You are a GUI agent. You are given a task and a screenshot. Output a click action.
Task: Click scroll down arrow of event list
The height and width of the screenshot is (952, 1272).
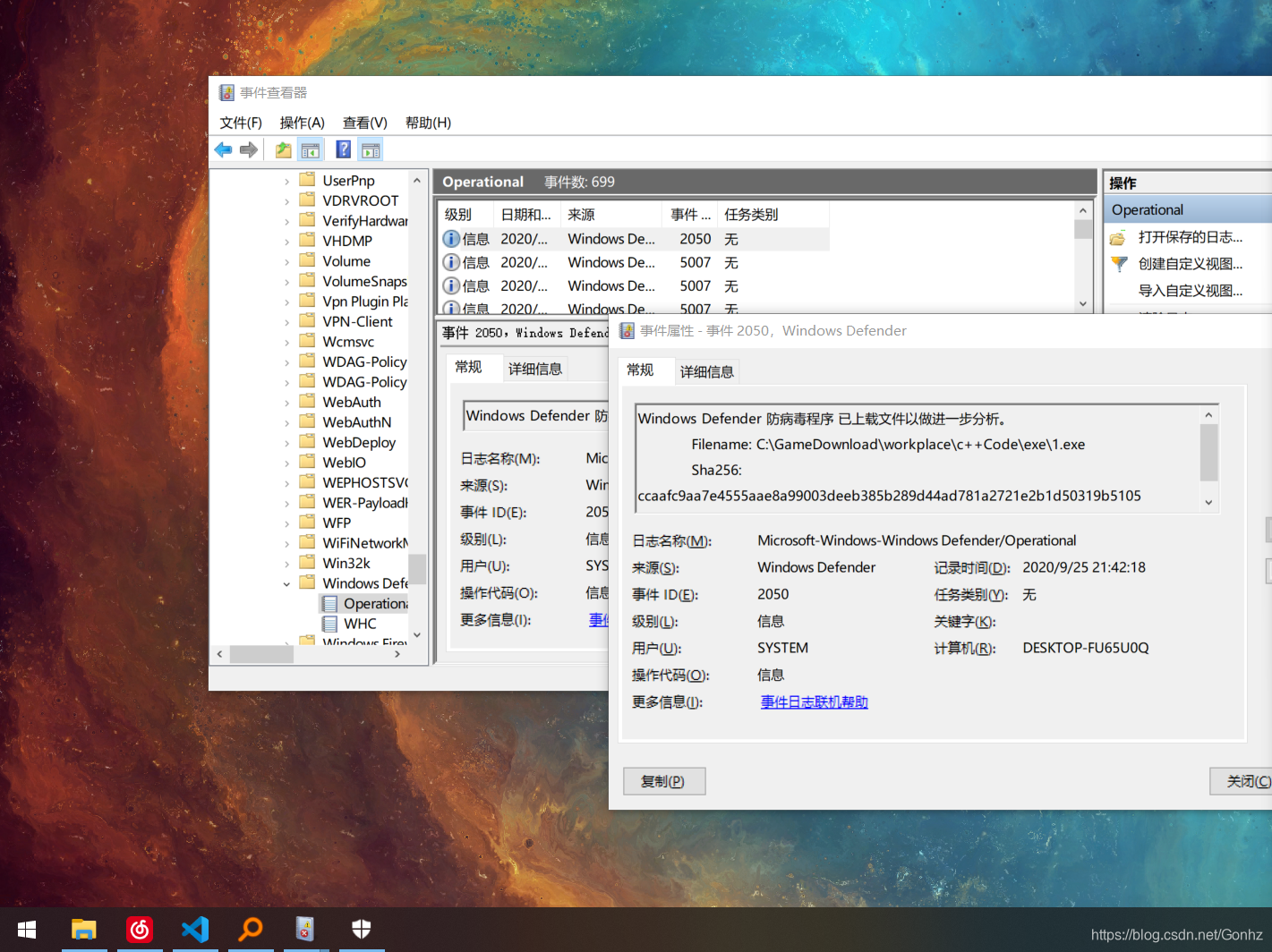point(1083,303)
